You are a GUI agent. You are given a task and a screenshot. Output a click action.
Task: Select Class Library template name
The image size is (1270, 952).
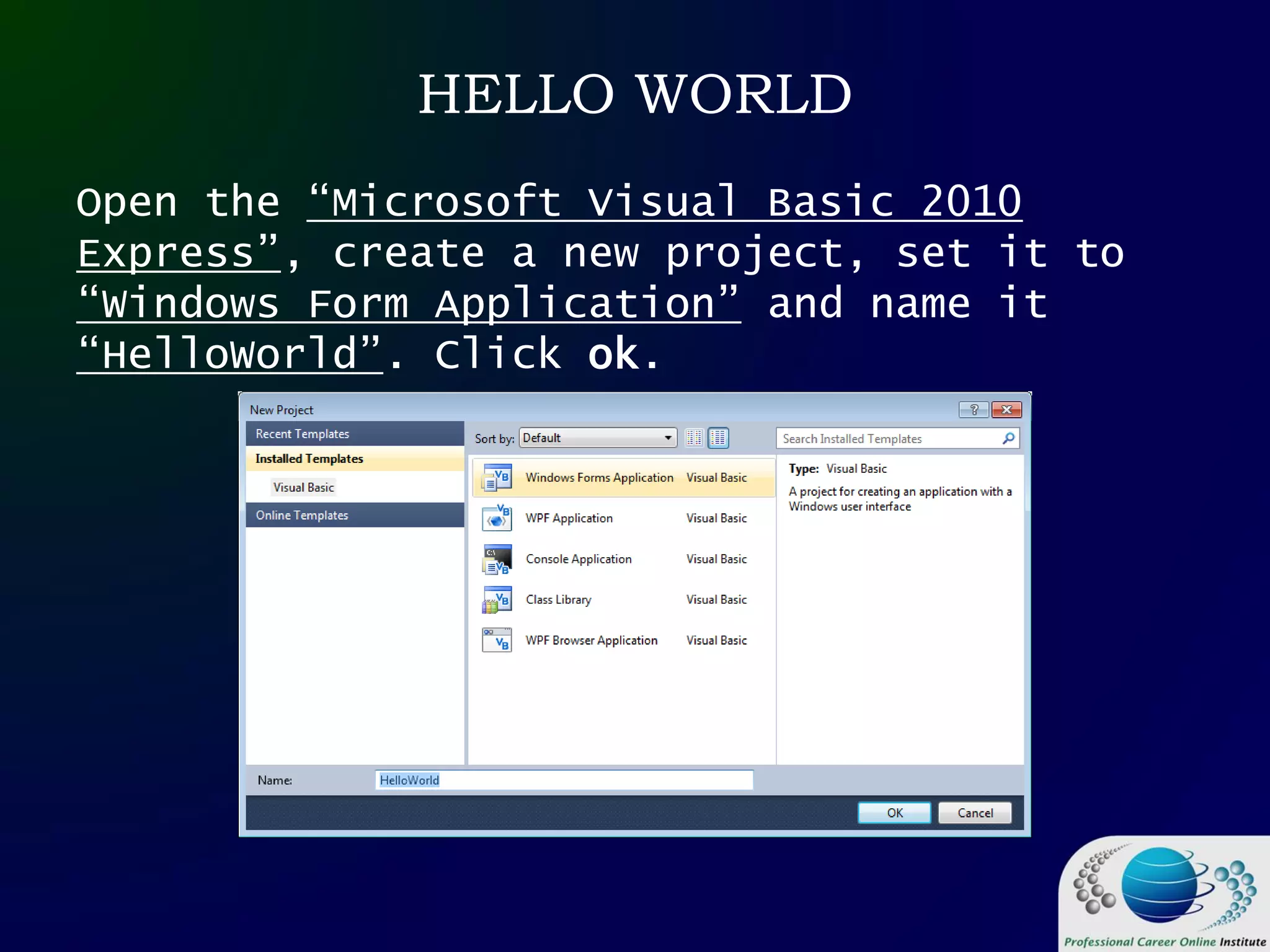558,599
